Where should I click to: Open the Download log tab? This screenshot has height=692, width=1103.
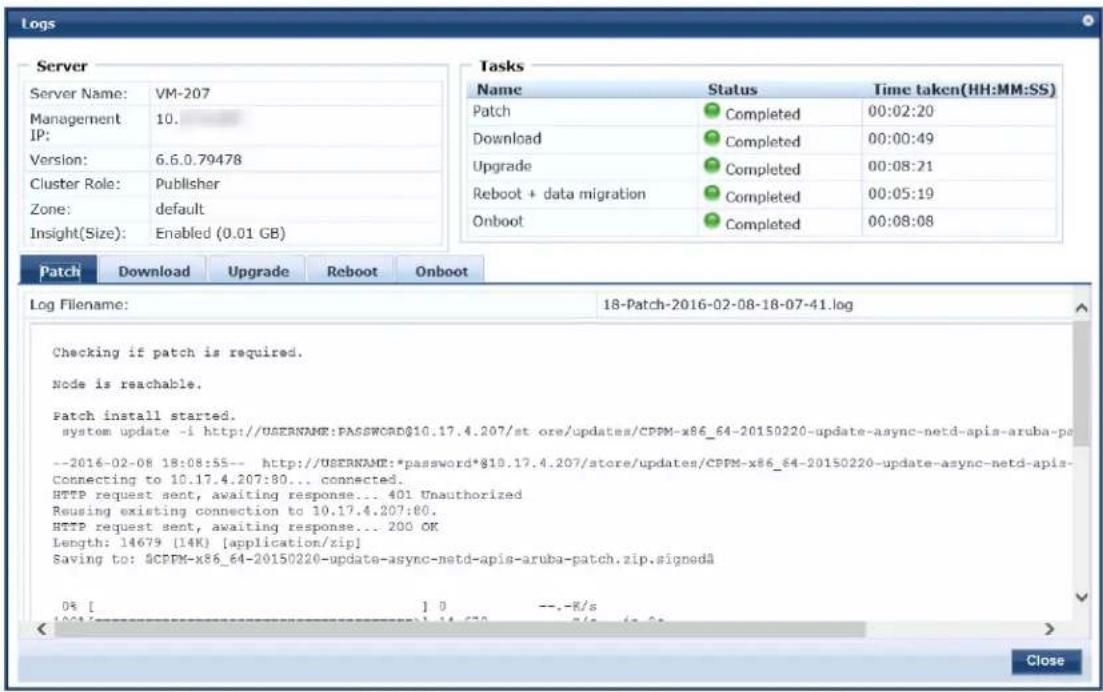click(x=154, y=271)
